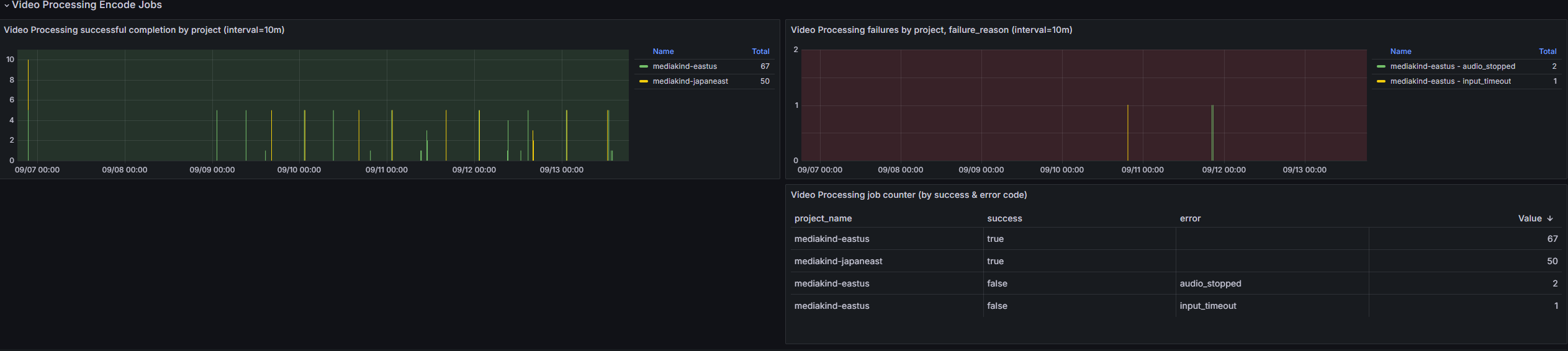Sort failures legend by Name column
This screenshot has width=1568, height=351.
coord(1400,51)
